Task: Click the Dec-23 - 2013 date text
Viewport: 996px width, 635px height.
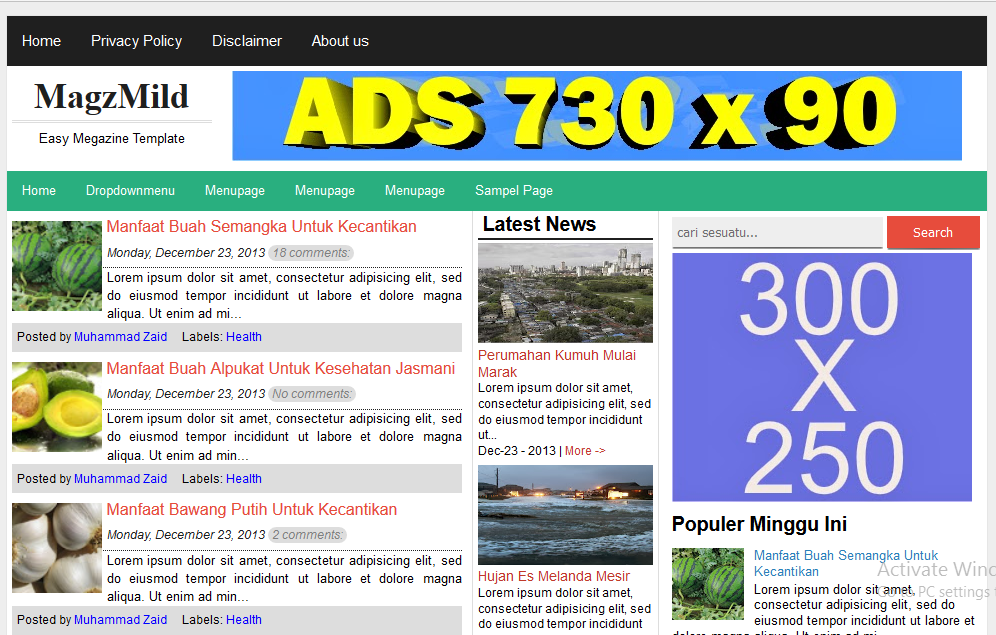Action: coord(517,451)
